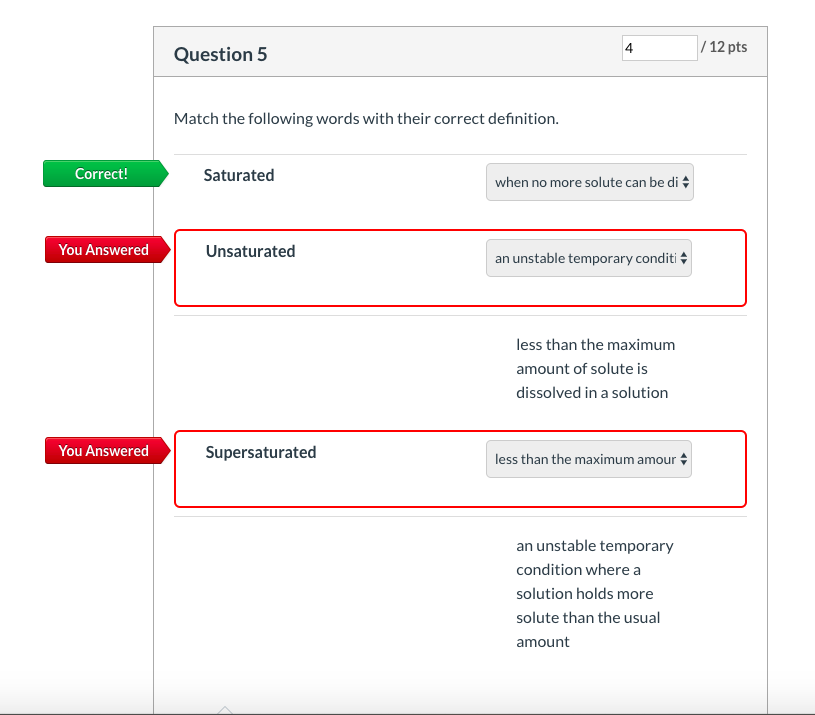815x715 pixels.
Task: Click the green Correct! arrow badge
Action: (106, 174)
